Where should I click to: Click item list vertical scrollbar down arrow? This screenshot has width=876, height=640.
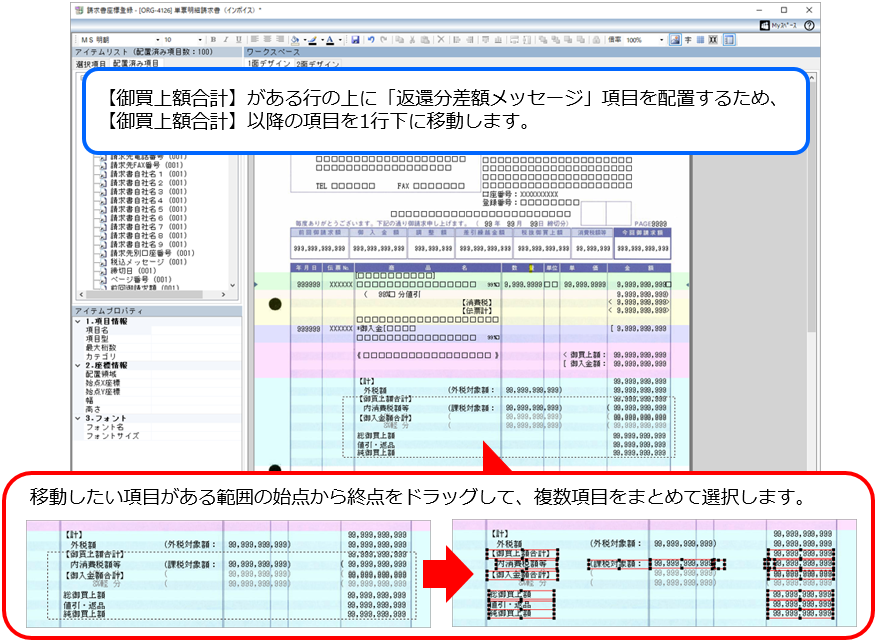click(x=233, y=285)
